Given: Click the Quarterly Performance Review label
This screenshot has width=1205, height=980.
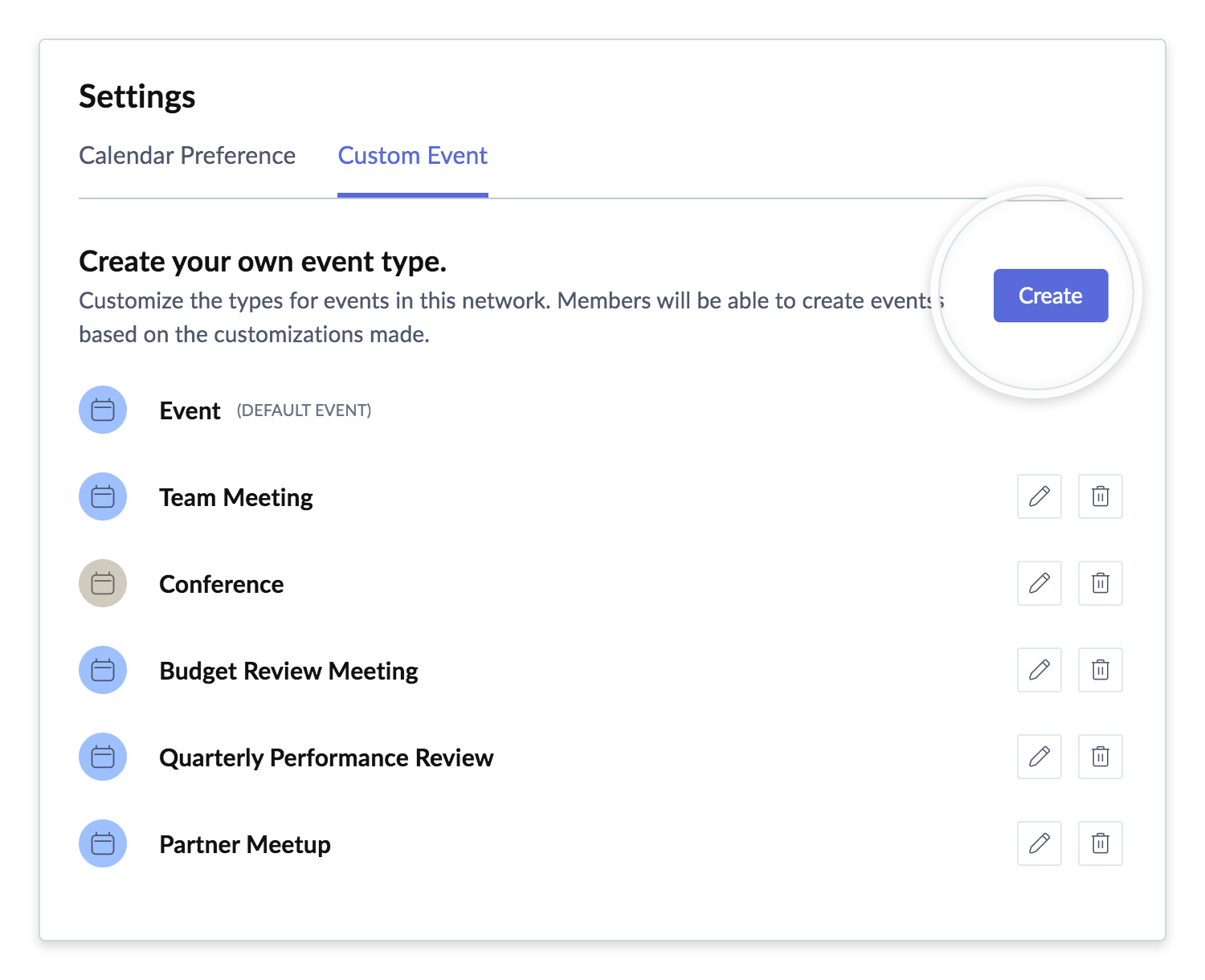Looking at the screenshot, I should coord(326,757).
